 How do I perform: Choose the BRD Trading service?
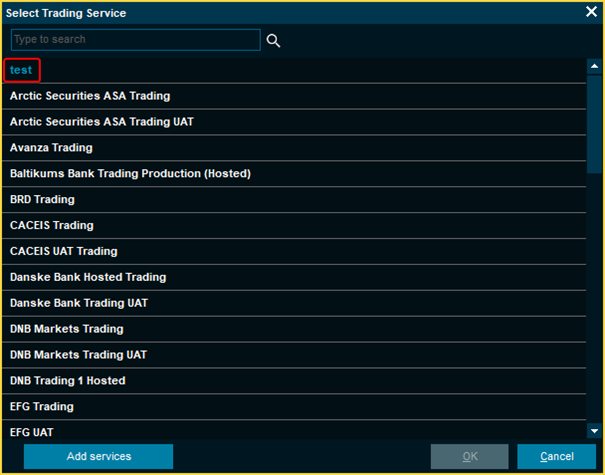pos(294,199)
